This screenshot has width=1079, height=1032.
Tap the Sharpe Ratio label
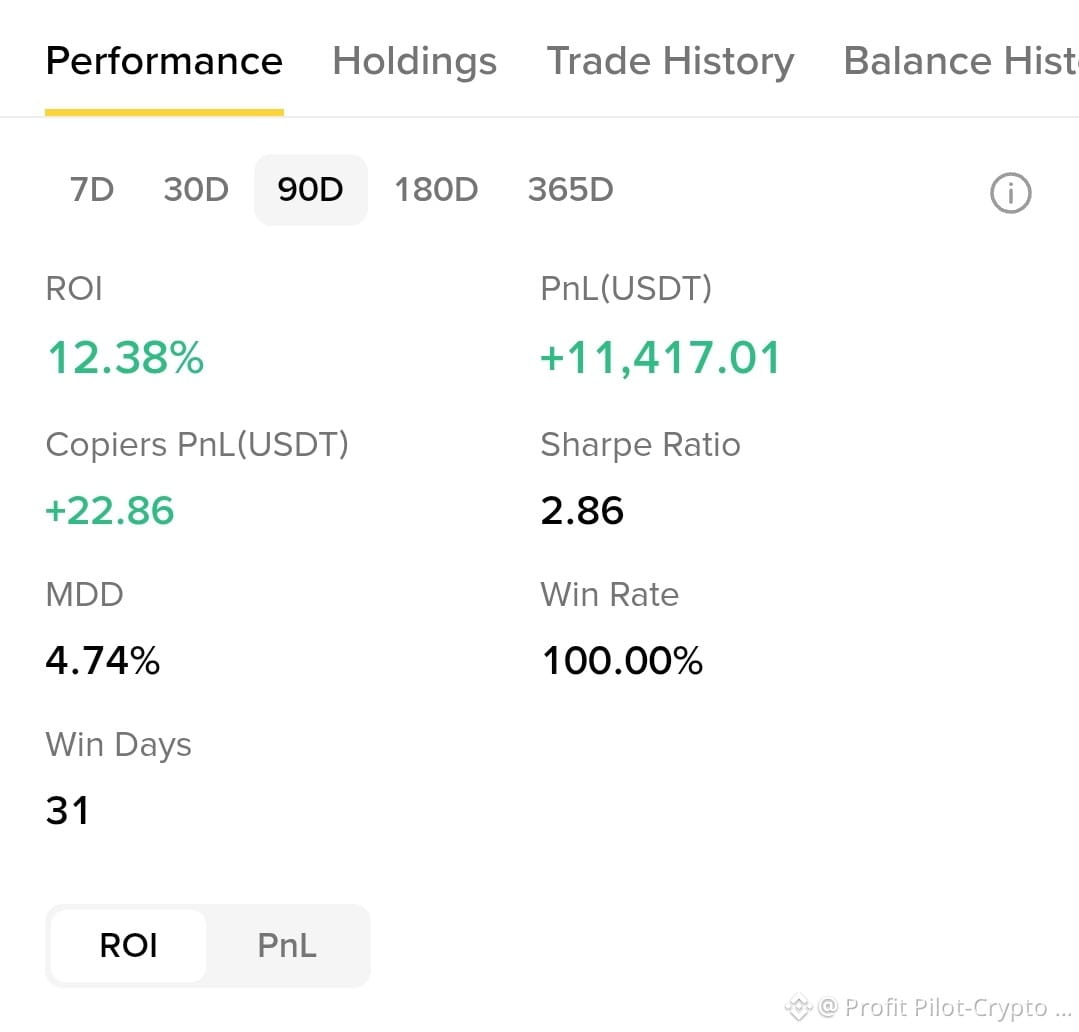640,444
